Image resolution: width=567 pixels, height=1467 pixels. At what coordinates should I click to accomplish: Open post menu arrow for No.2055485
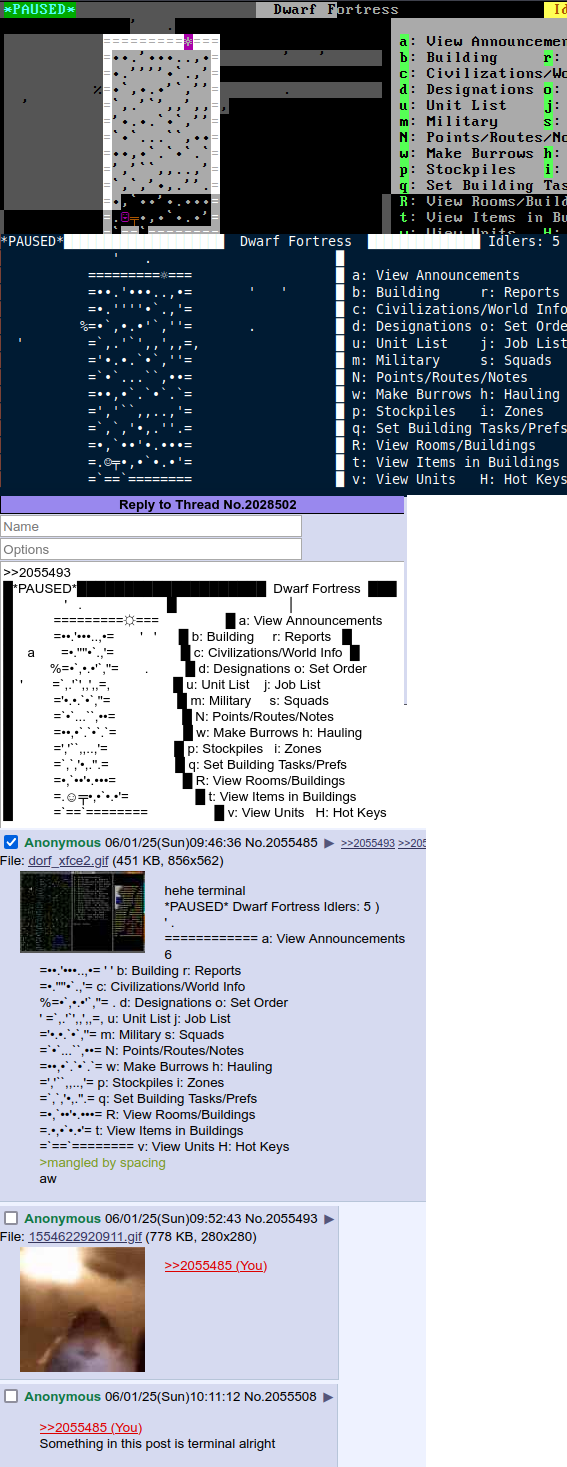coord(329,843)
